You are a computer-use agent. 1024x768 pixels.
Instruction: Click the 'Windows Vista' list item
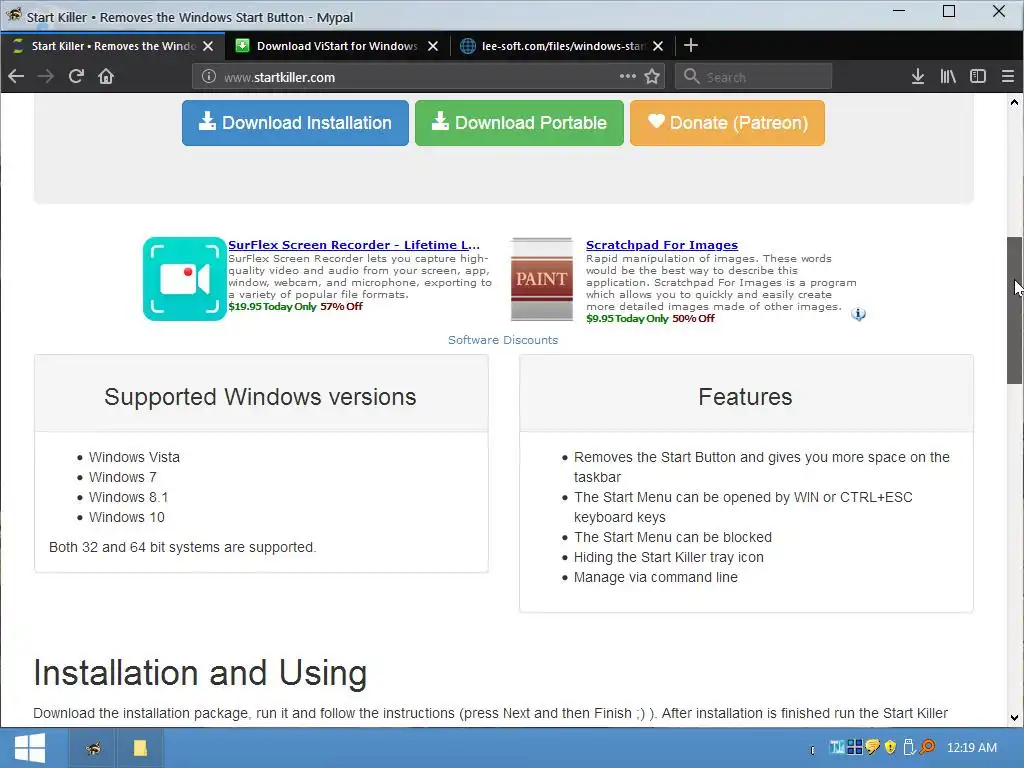point(134,457)
